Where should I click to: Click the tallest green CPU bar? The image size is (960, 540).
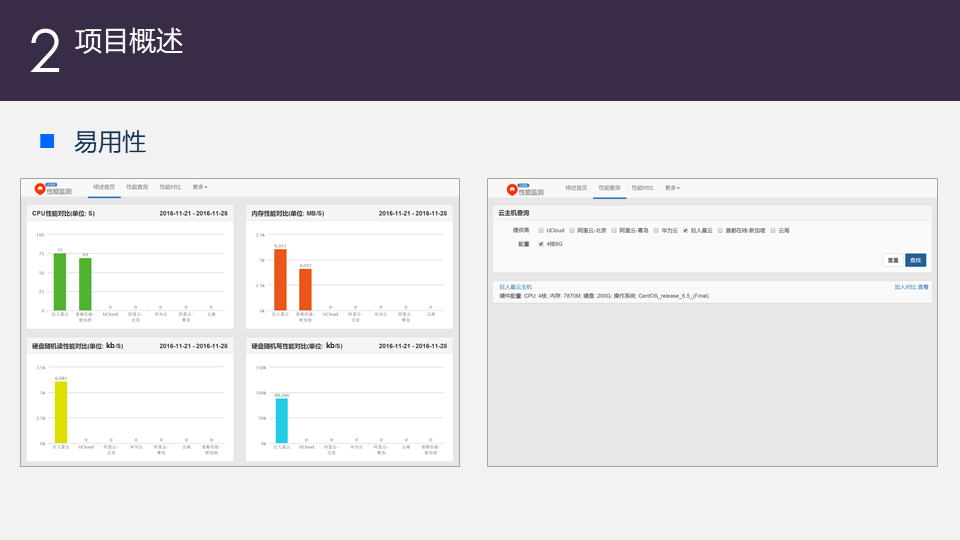[60, 282]
